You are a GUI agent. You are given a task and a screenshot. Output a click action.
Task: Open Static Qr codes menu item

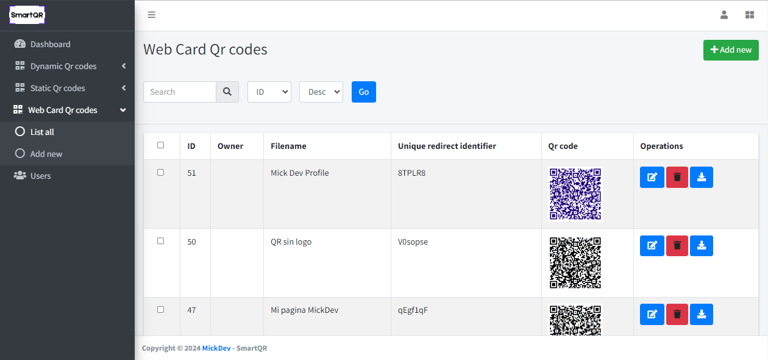(x=67, y=88)
